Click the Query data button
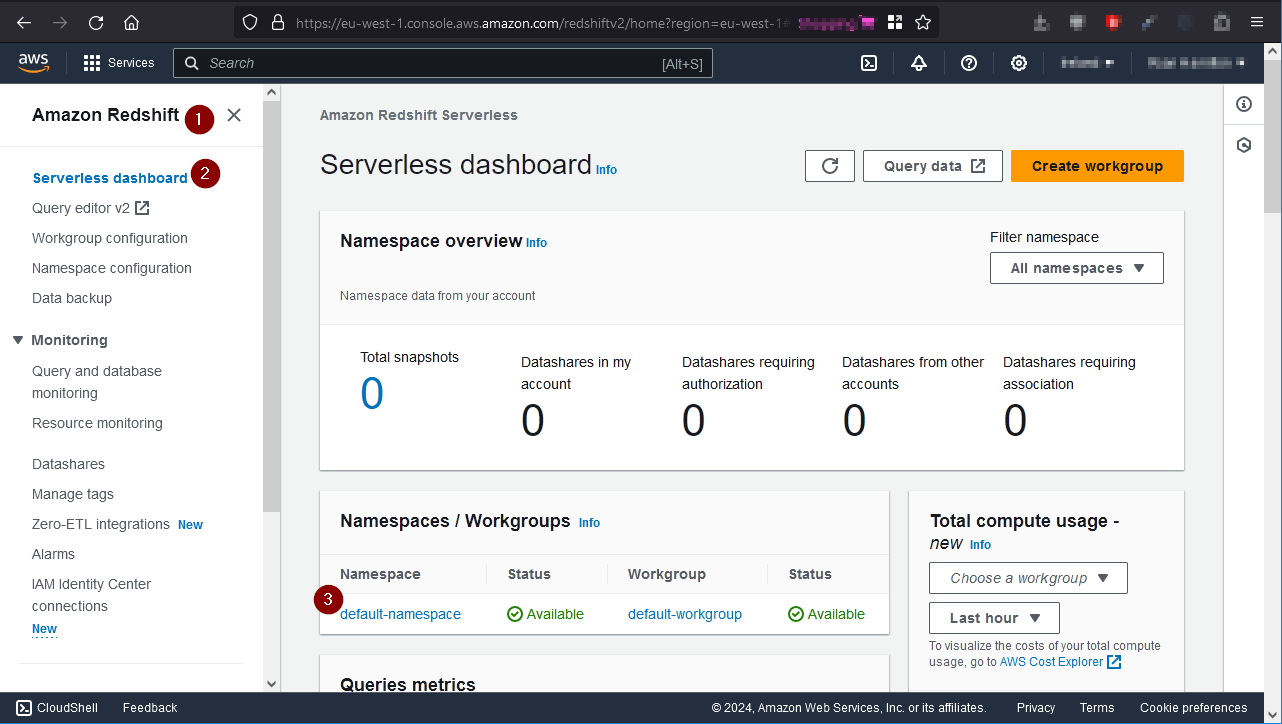Screen dimensions: 1282x724 click(x=933, y=166)
